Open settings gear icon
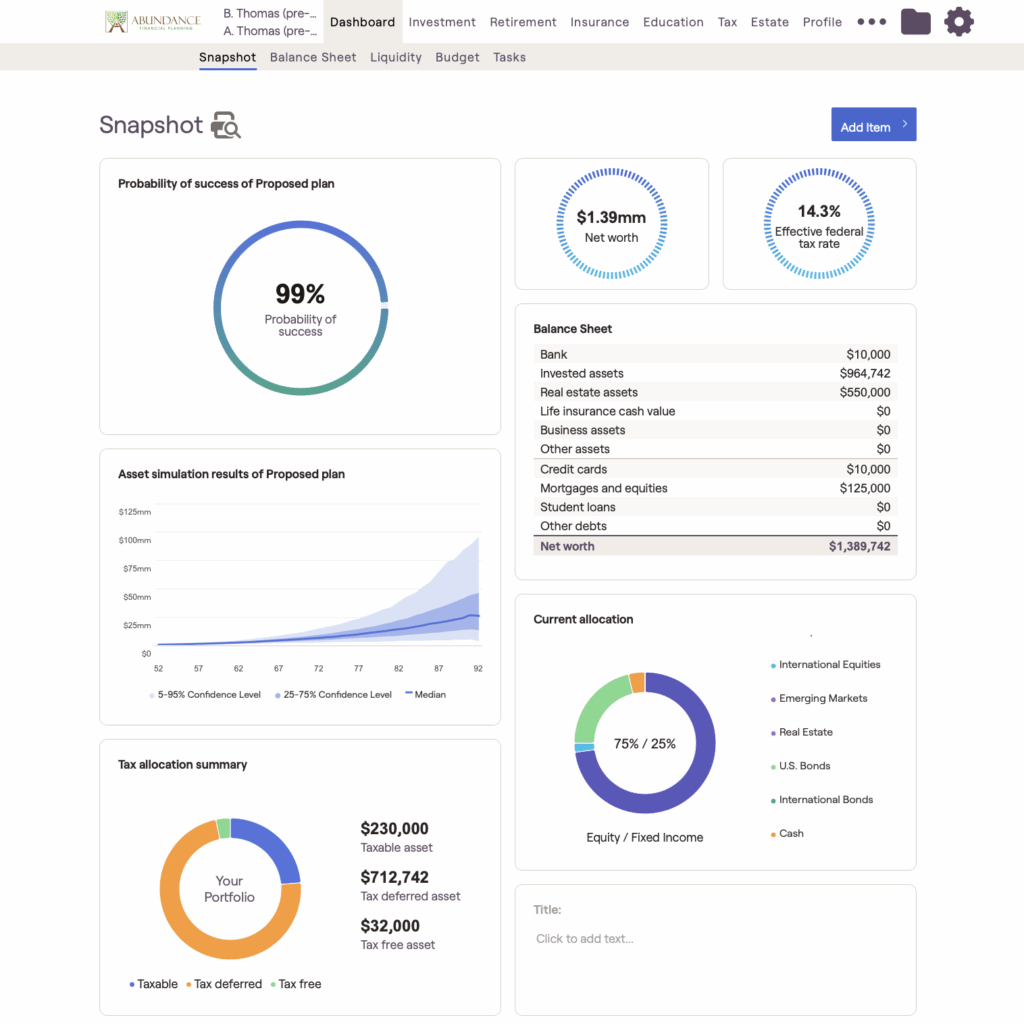The image size is (1024, 1024). (x=958, y=21)
